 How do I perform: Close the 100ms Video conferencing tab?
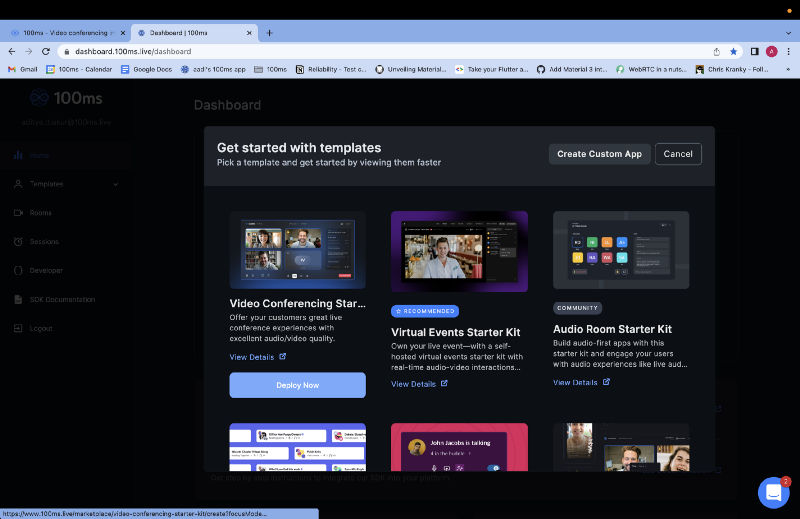click(122, 33)
